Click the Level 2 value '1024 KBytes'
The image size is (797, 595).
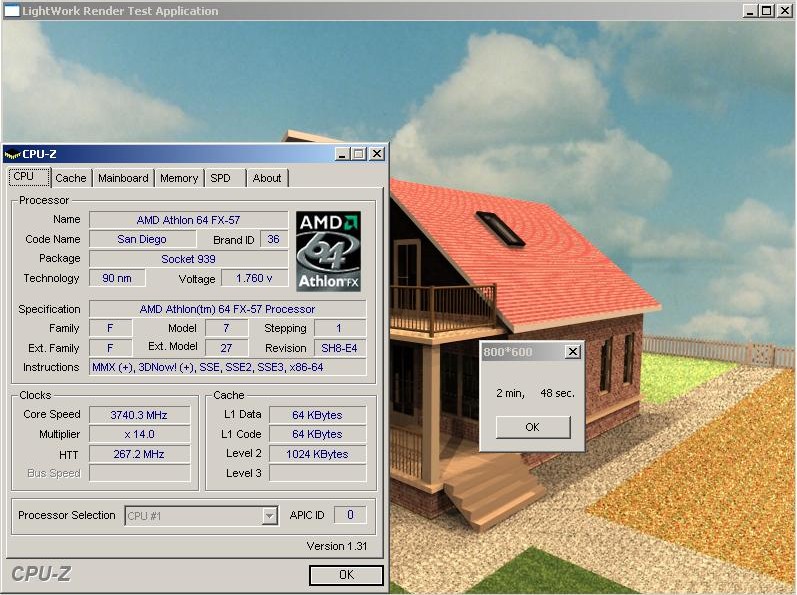[317, 454]
